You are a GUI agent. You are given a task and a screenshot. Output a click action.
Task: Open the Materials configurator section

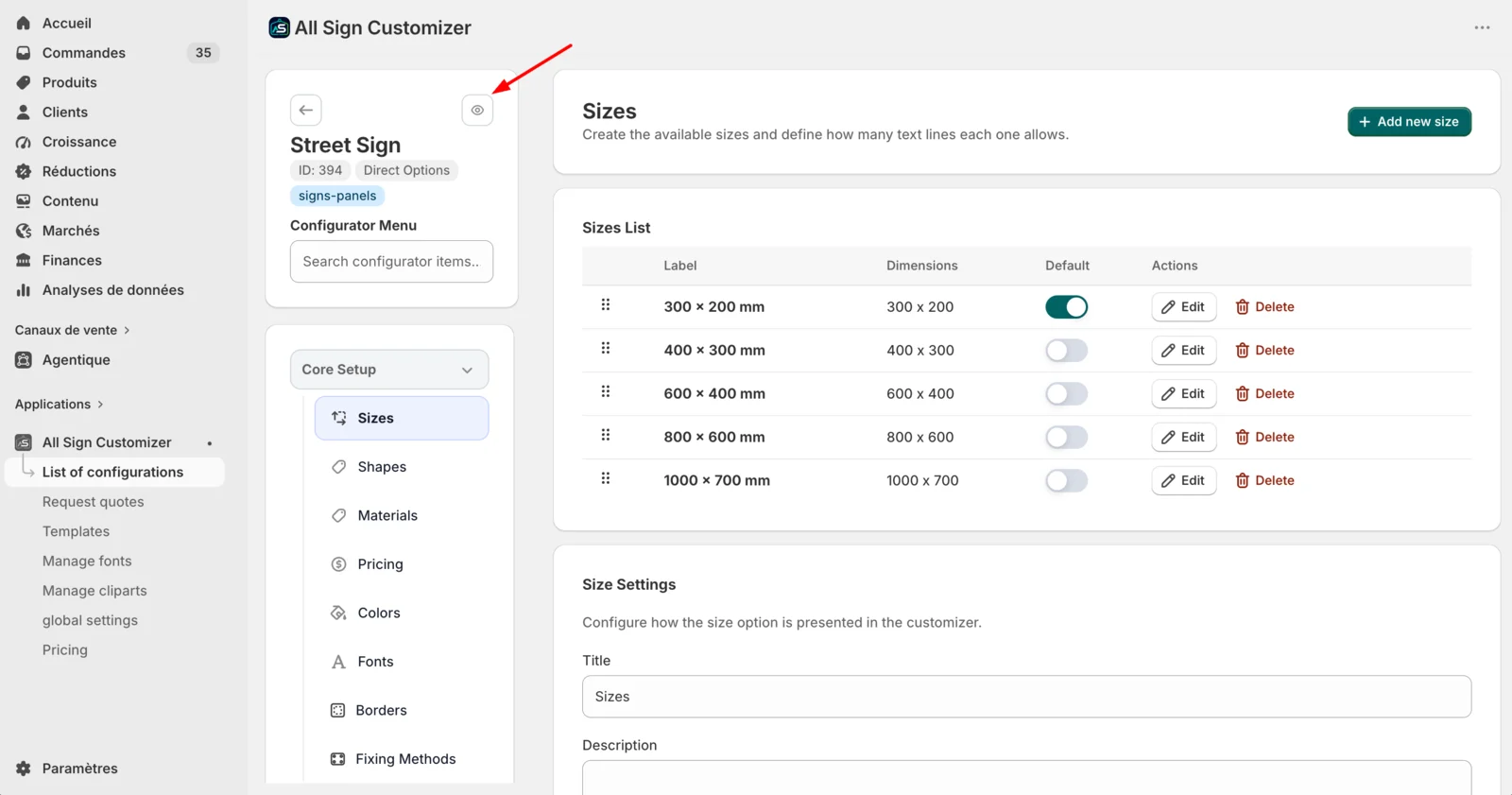[402, 515]
